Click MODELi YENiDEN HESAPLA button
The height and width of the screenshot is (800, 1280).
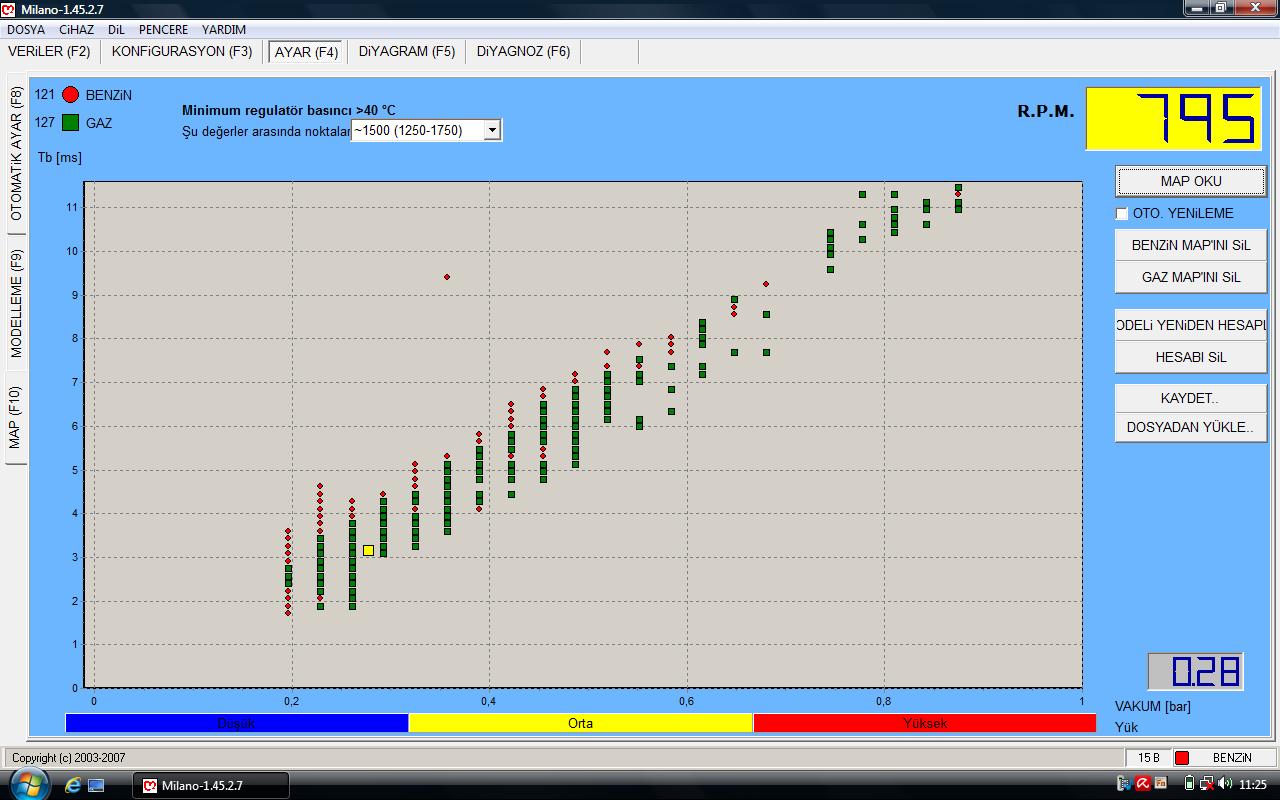pos(1191,325)
